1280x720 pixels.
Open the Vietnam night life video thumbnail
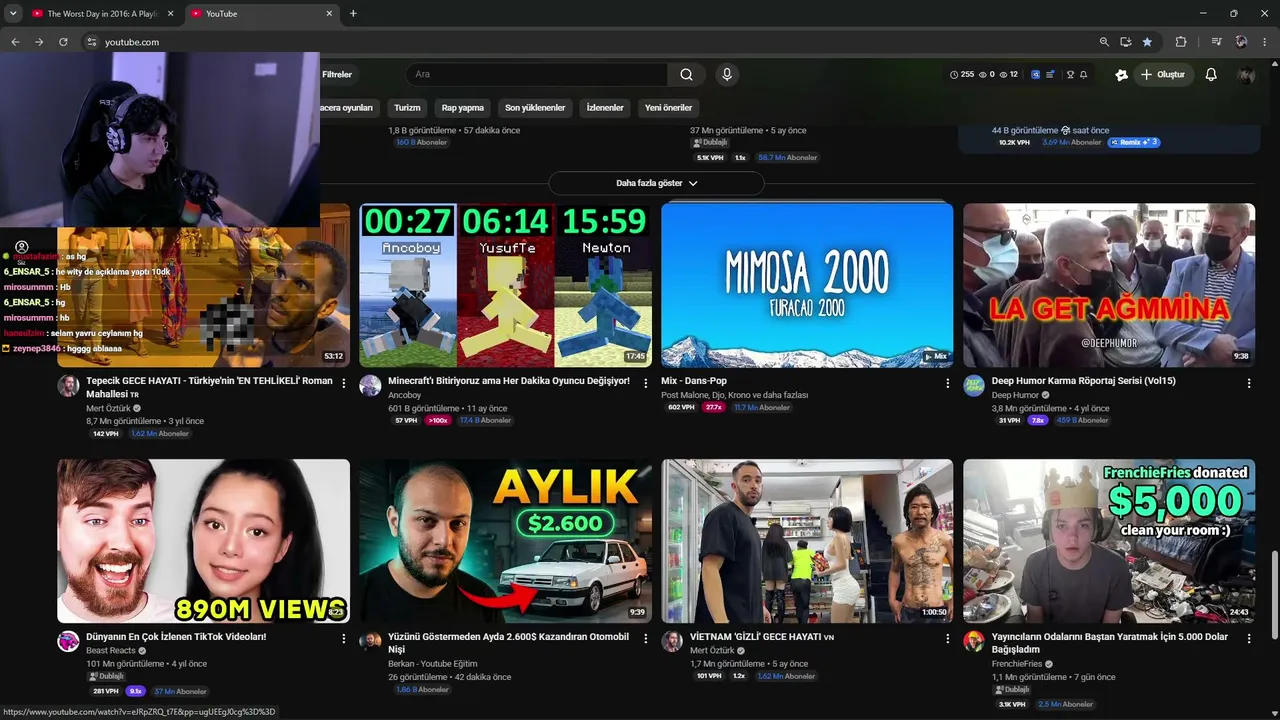click(x=807, y=541)
